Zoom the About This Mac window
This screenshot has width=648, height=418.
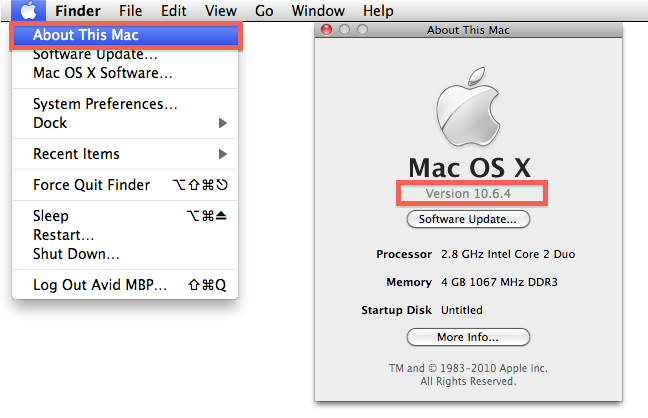(362, 30)
